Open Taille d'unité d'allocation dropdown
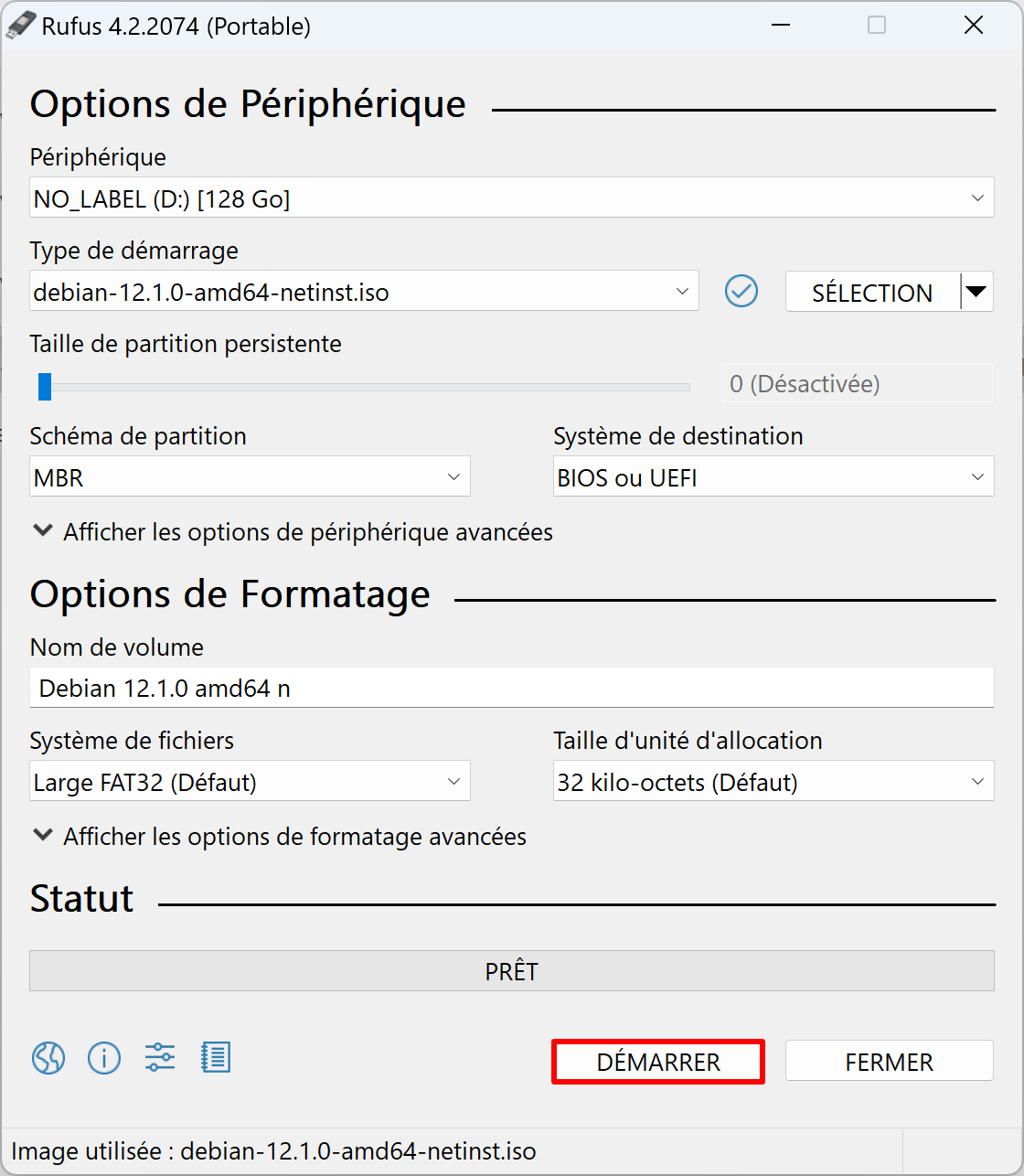The width and height of the screenshot is (1024, 1176). pyautogui.click(x=773, y=781)
